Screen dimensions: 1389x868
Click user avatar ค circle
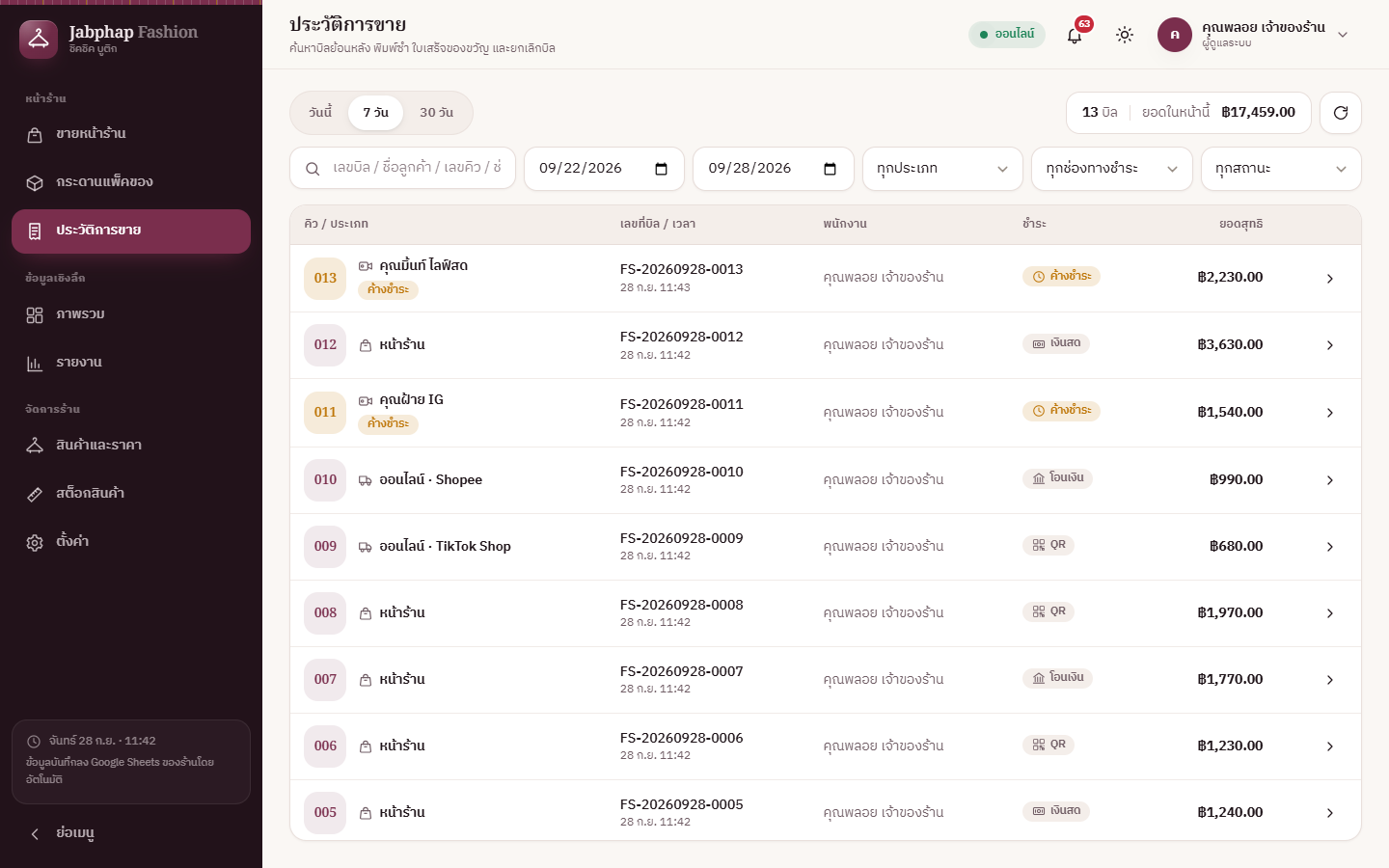(x=1175, y=35)
